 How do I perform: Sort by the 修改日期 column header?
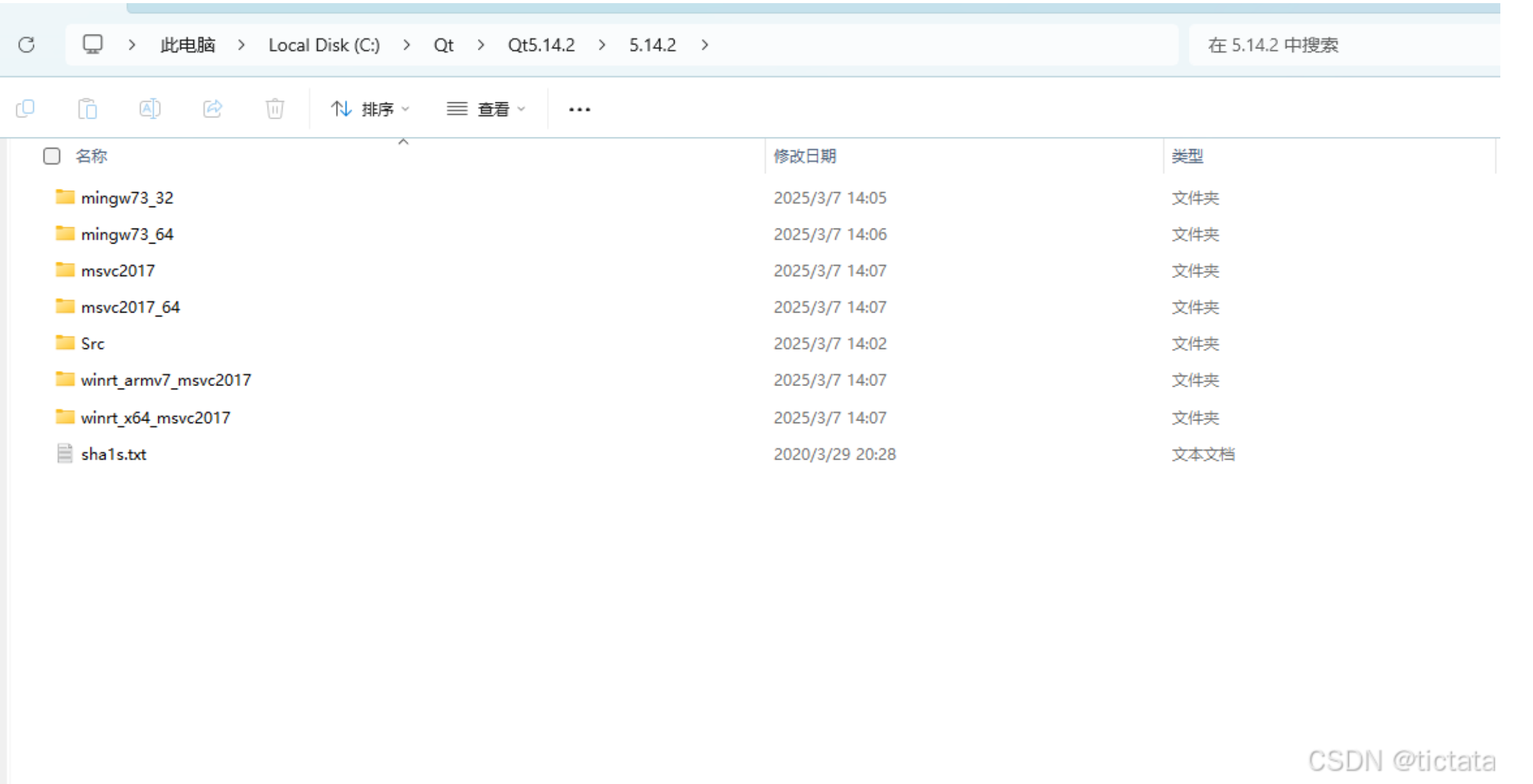pyautogui.click(x=804, y=156)
